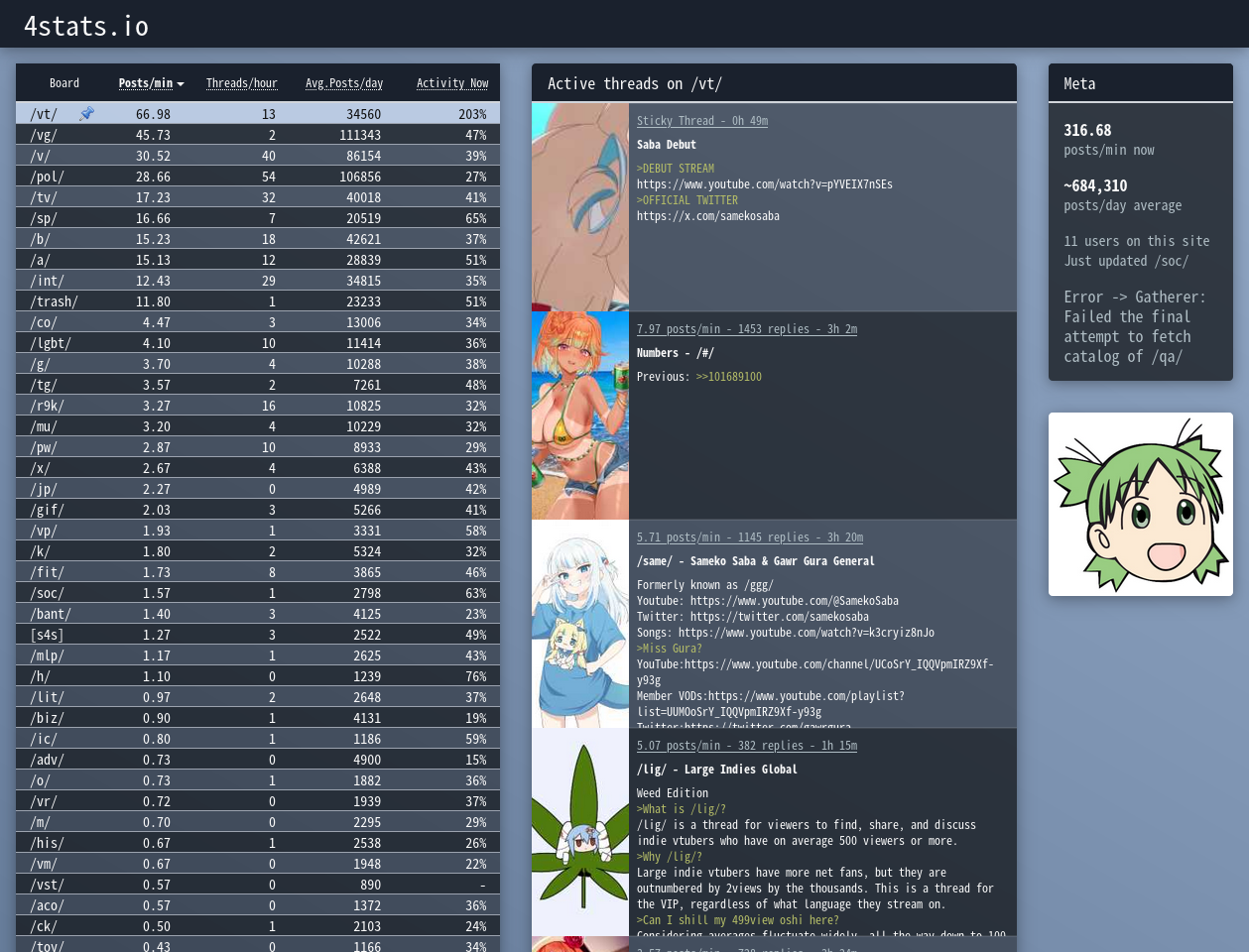The image size is (1249, 952).
Task: Click the >>101689100 previous thread reference
Action: click(728, 377)
